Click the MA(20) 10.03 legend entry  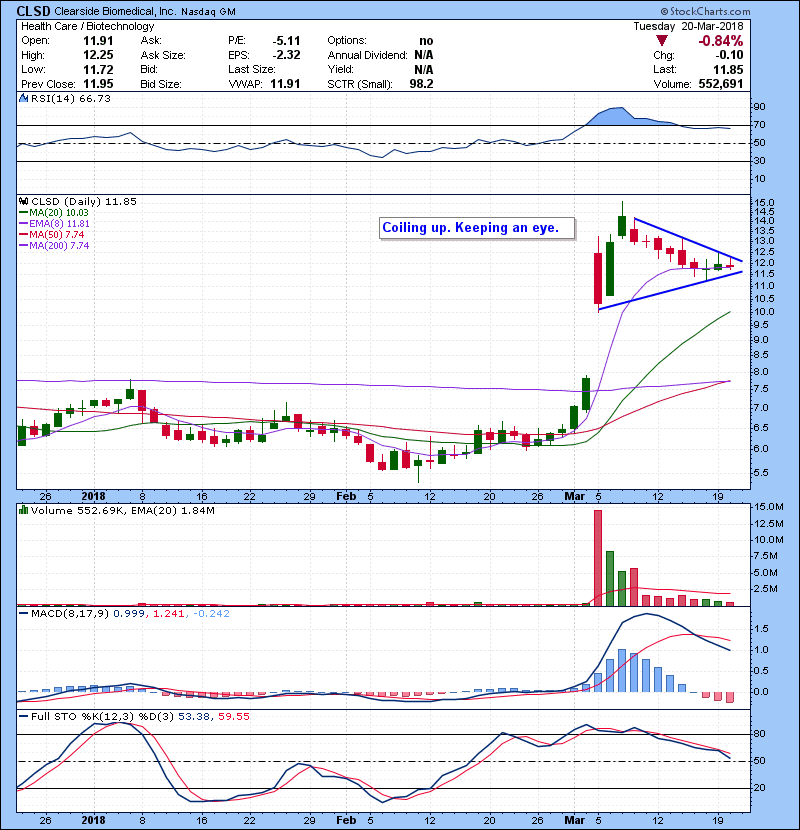[54, 213]
